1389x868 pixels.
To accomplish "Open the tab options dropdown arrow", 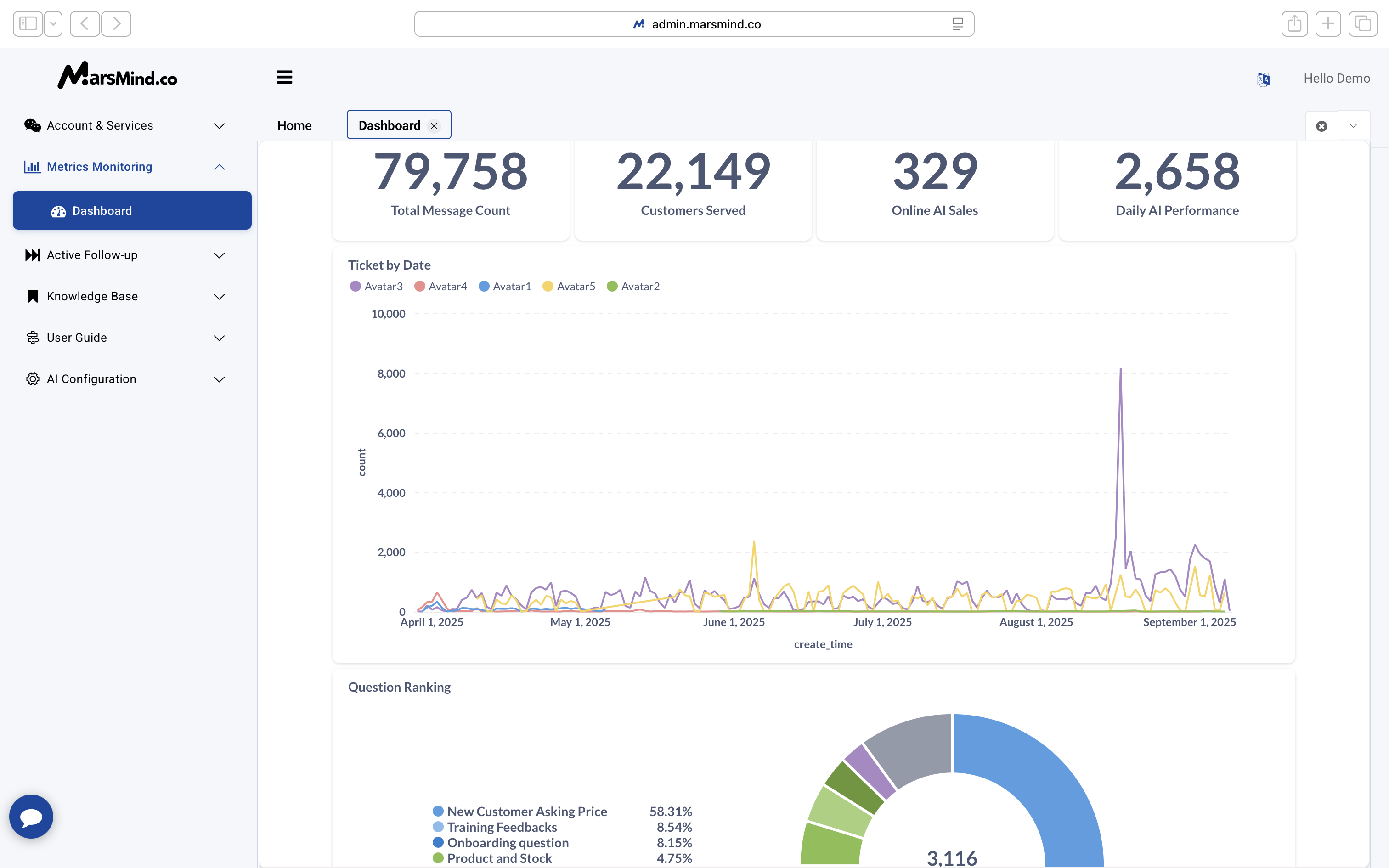I will (x=1353, y=126).
